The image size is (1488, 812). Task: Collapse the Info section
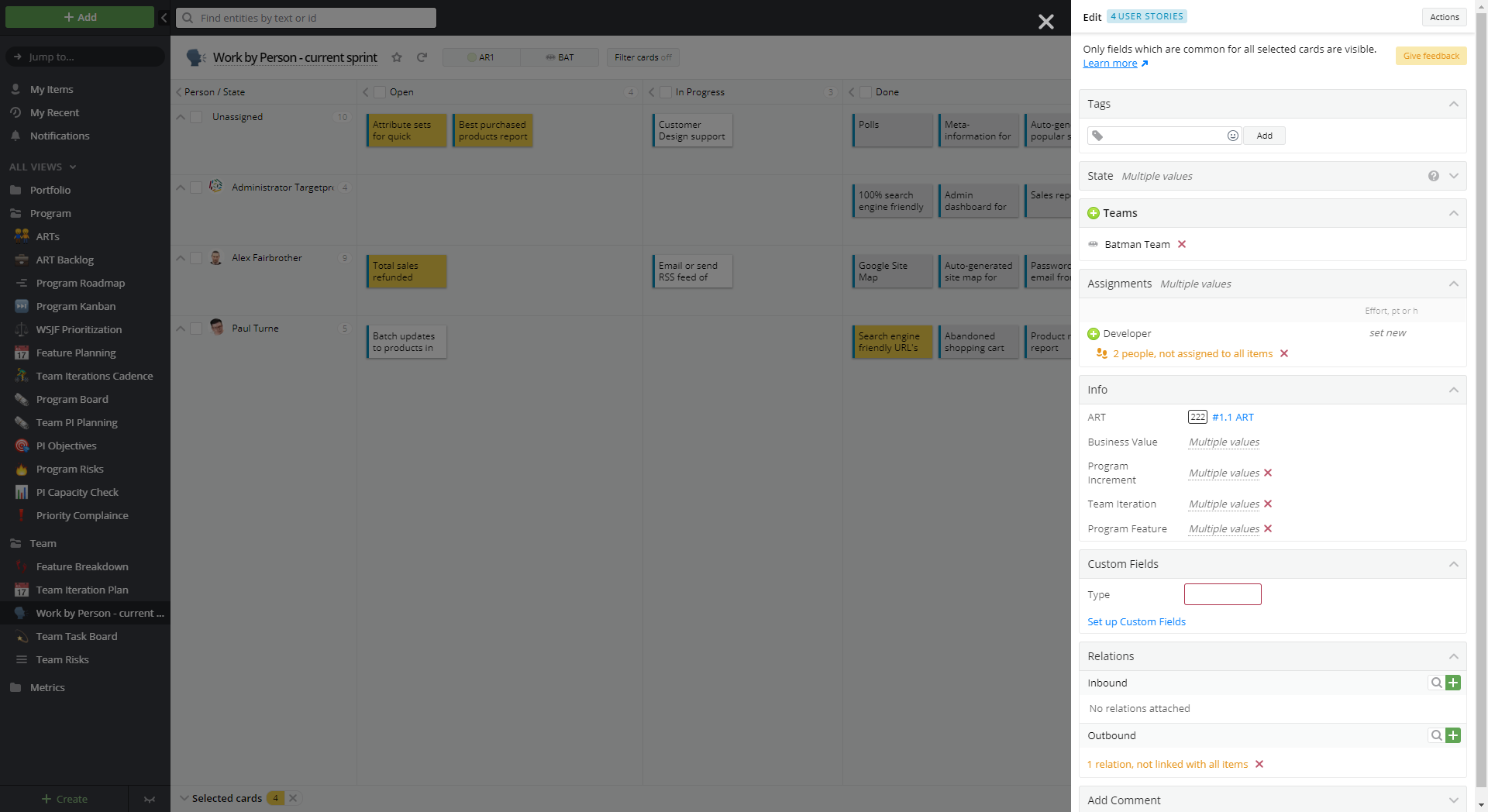coord(1453,391)
